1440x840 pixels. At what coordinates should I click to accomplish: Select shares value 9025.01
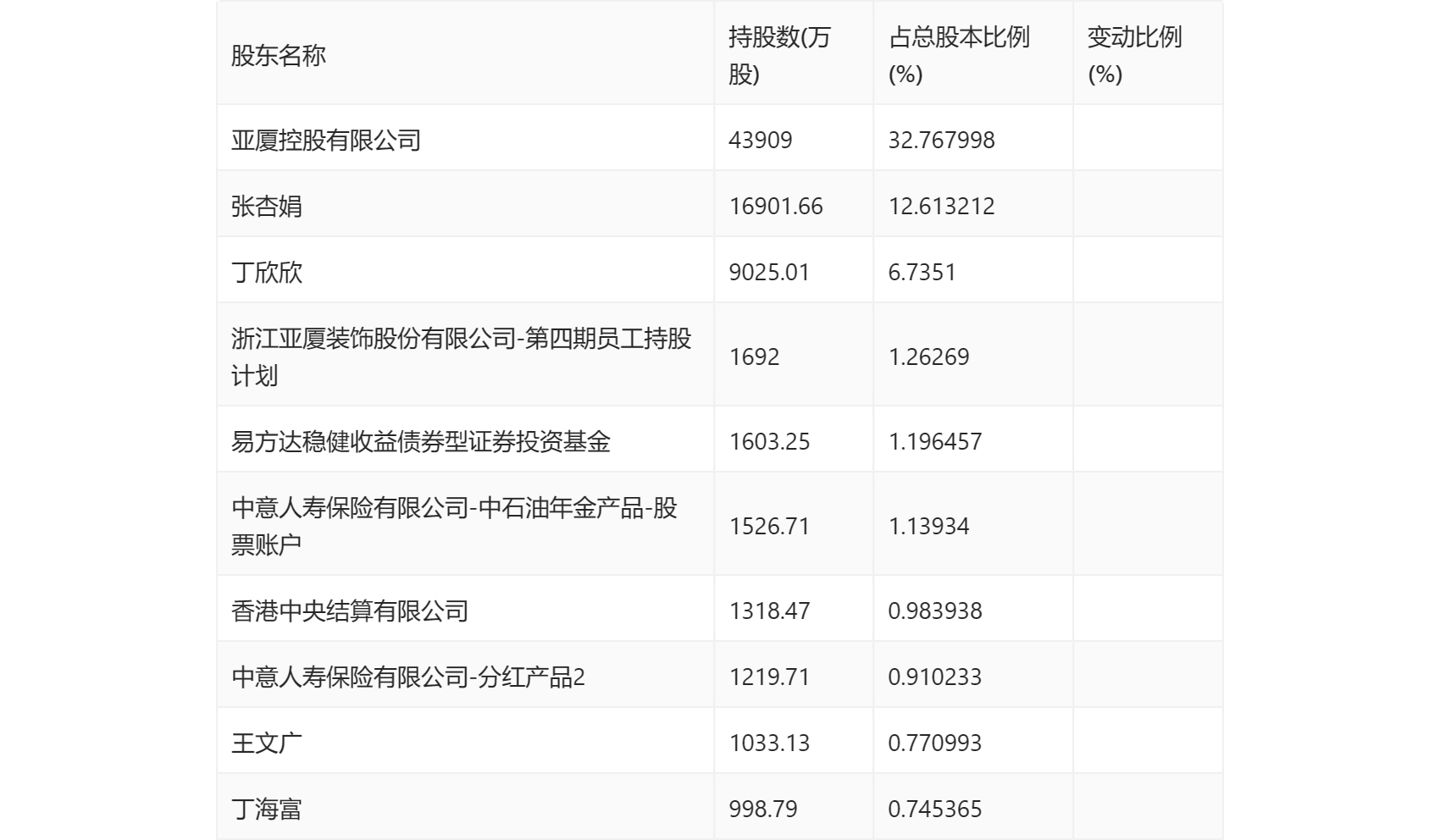769,273
